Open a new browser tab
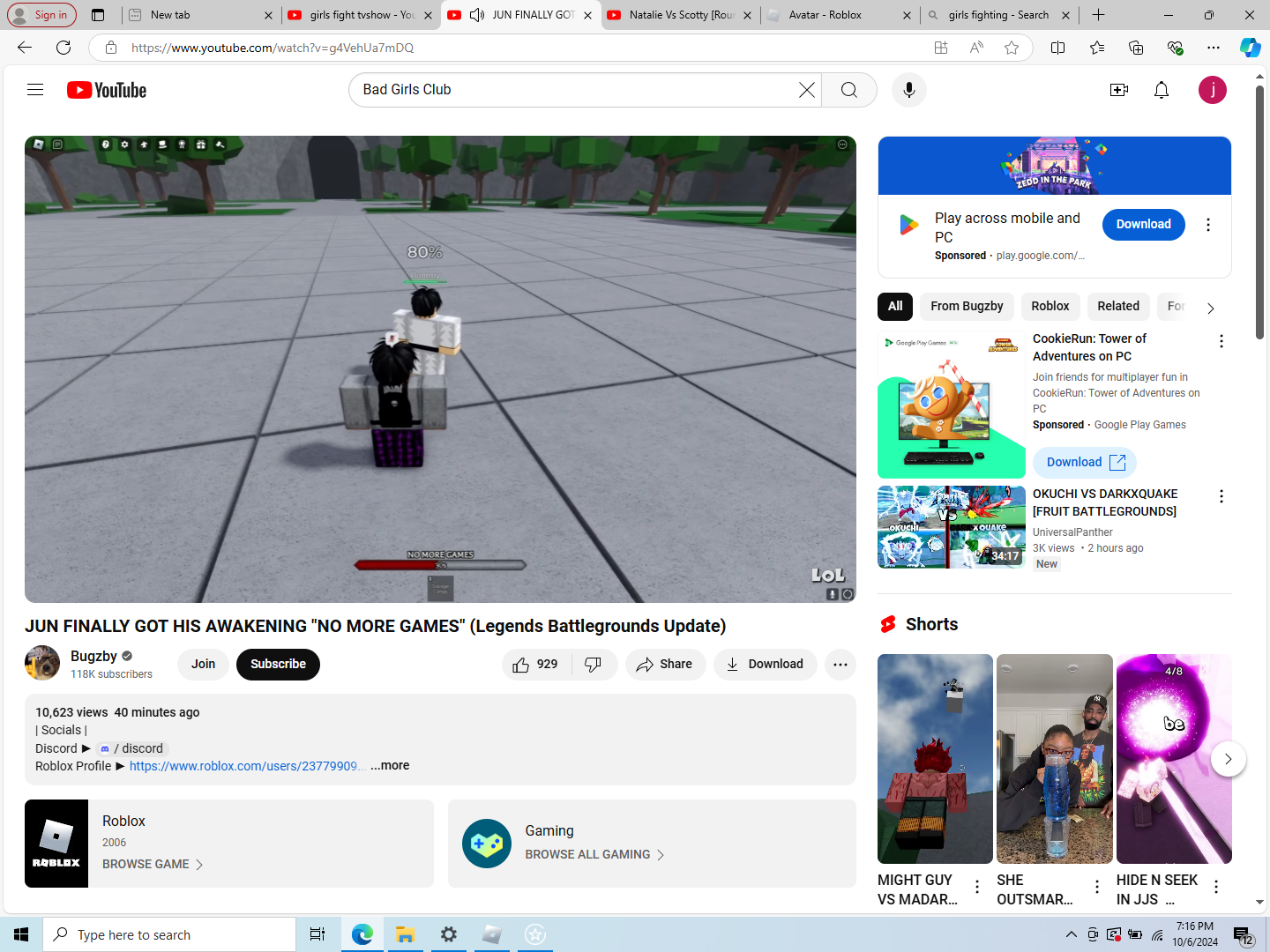 pyautogui.click(x=1098, y=15)
